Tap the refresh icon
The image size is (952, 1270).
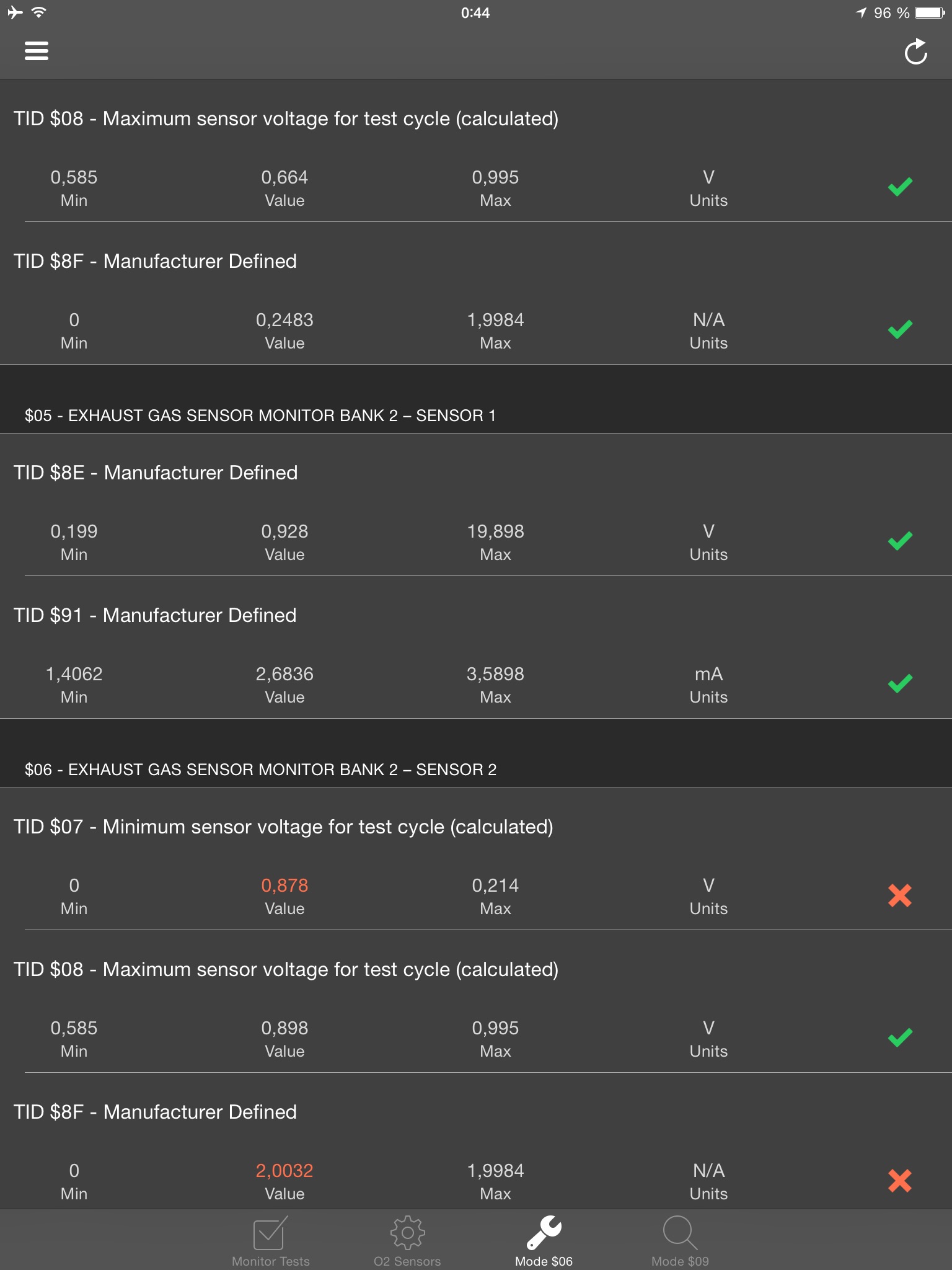tap(915, 52)
